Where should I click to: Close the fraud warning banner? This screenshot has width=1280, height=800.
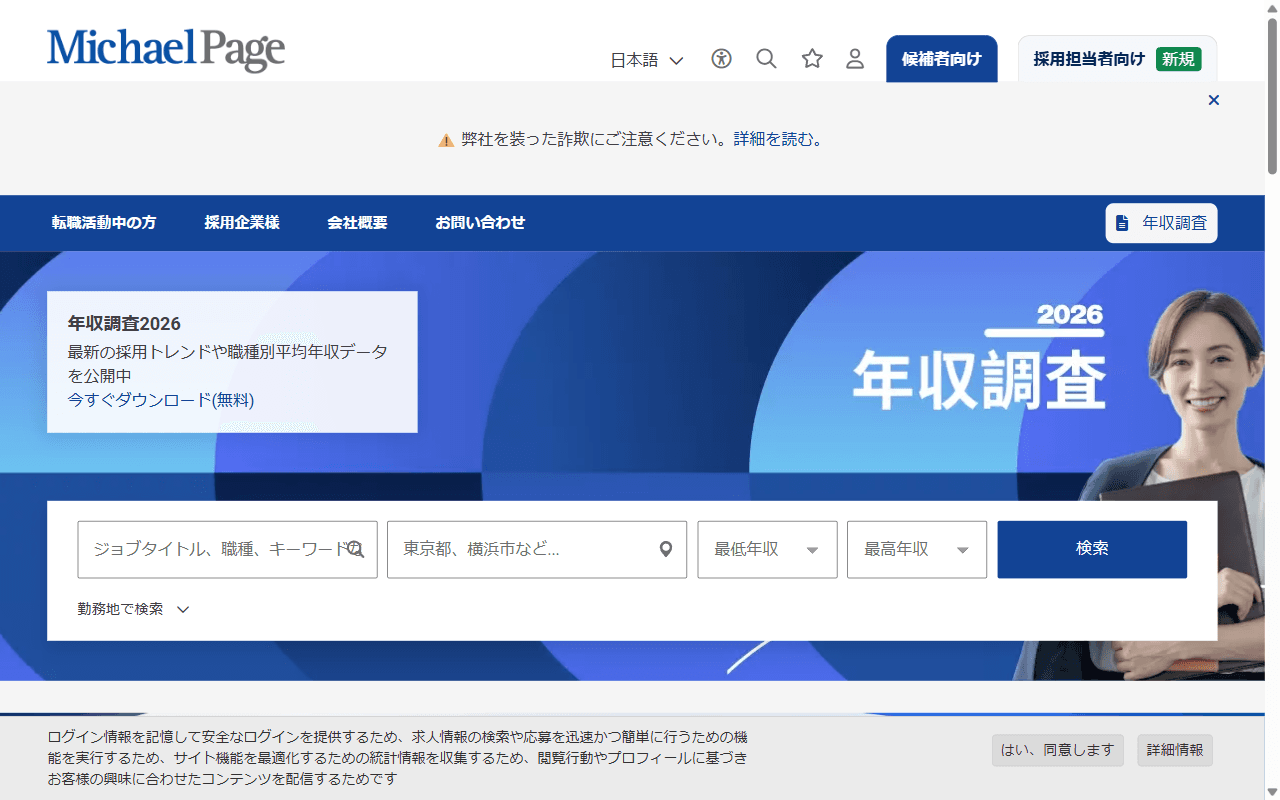point(1214,100)
